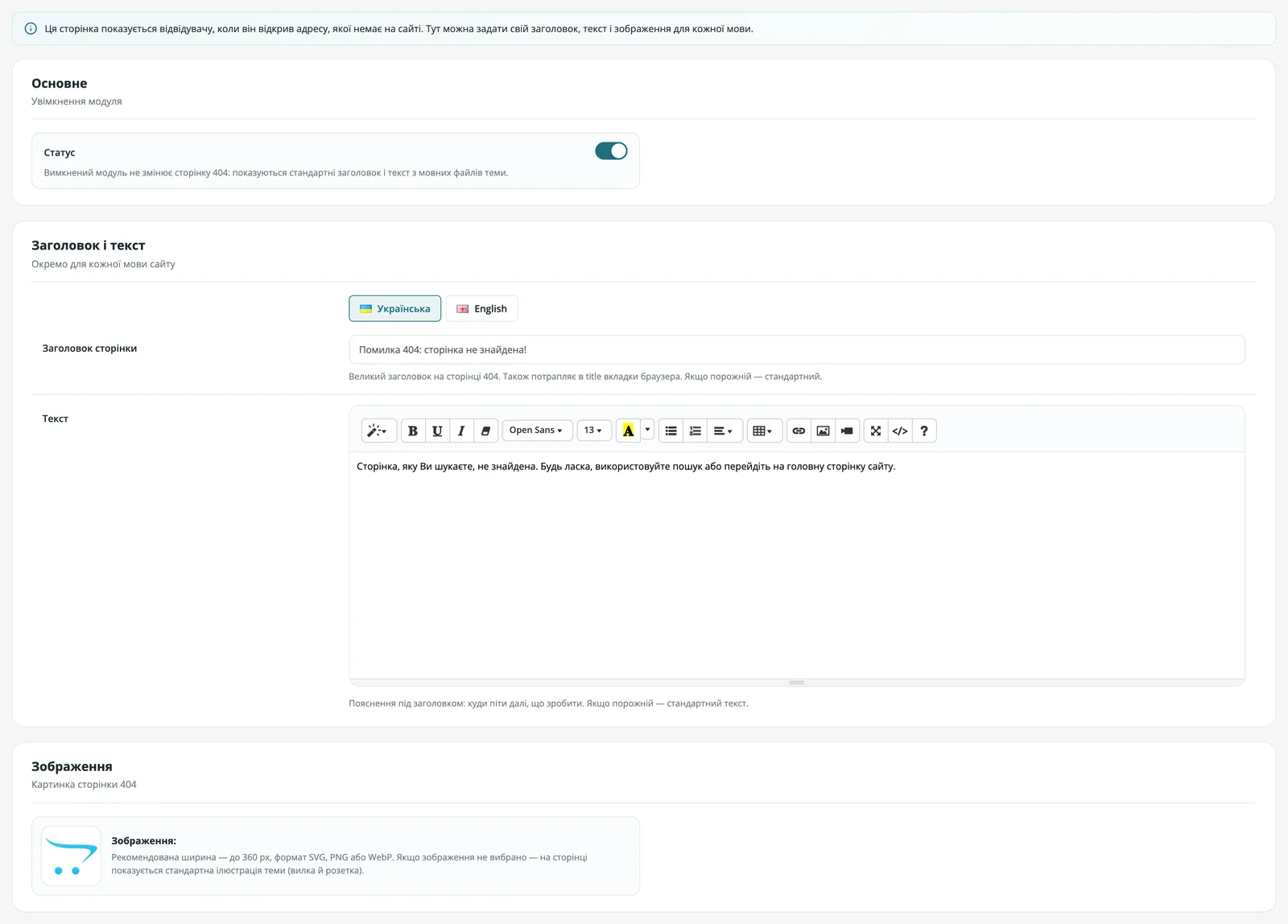This screenshot has height=924, width=1288.
Task: Select the English language tab
Action: 481,308
